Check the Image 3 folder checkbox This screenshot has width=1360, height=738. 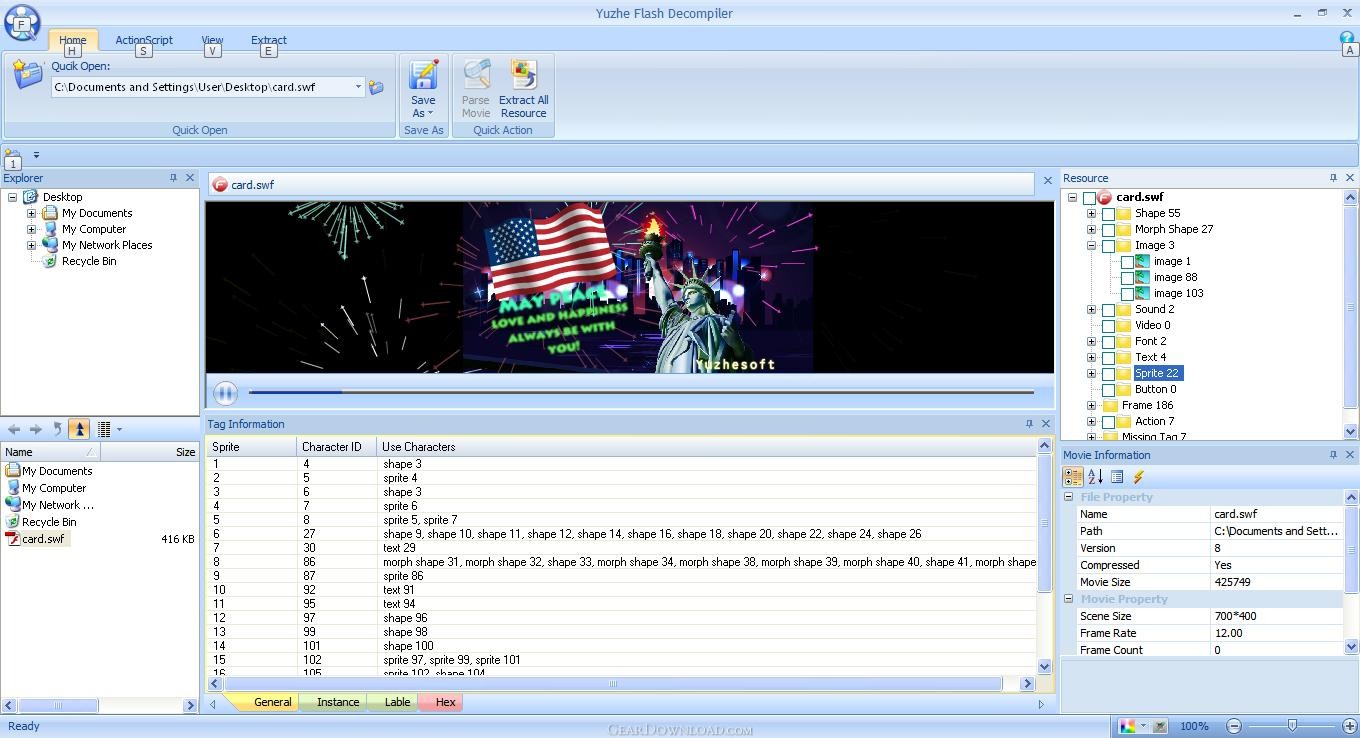tap(1108, 246)
